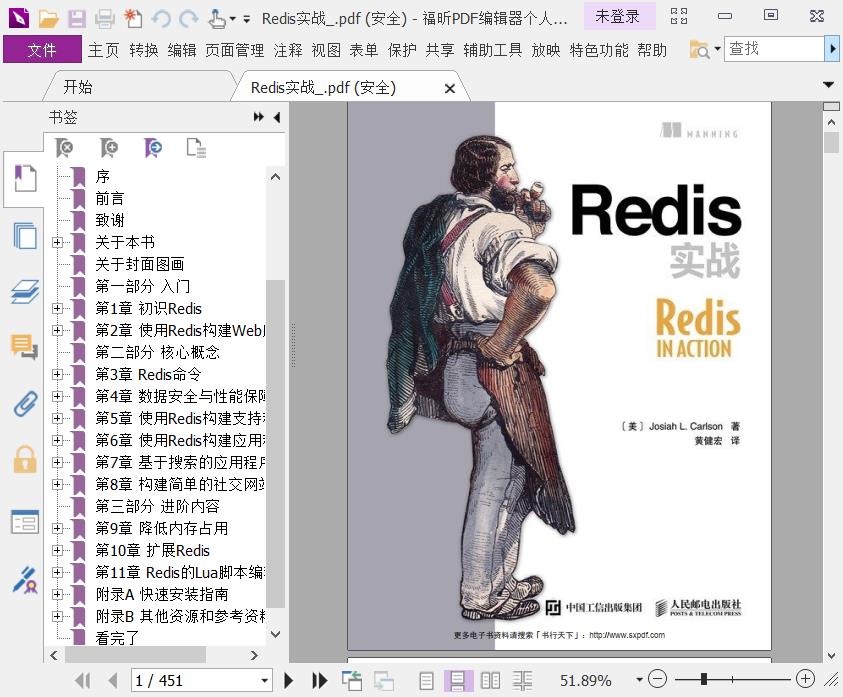Click the advanced search folder icon
This screenshot has height=697, width=843.
click(699, 49)
